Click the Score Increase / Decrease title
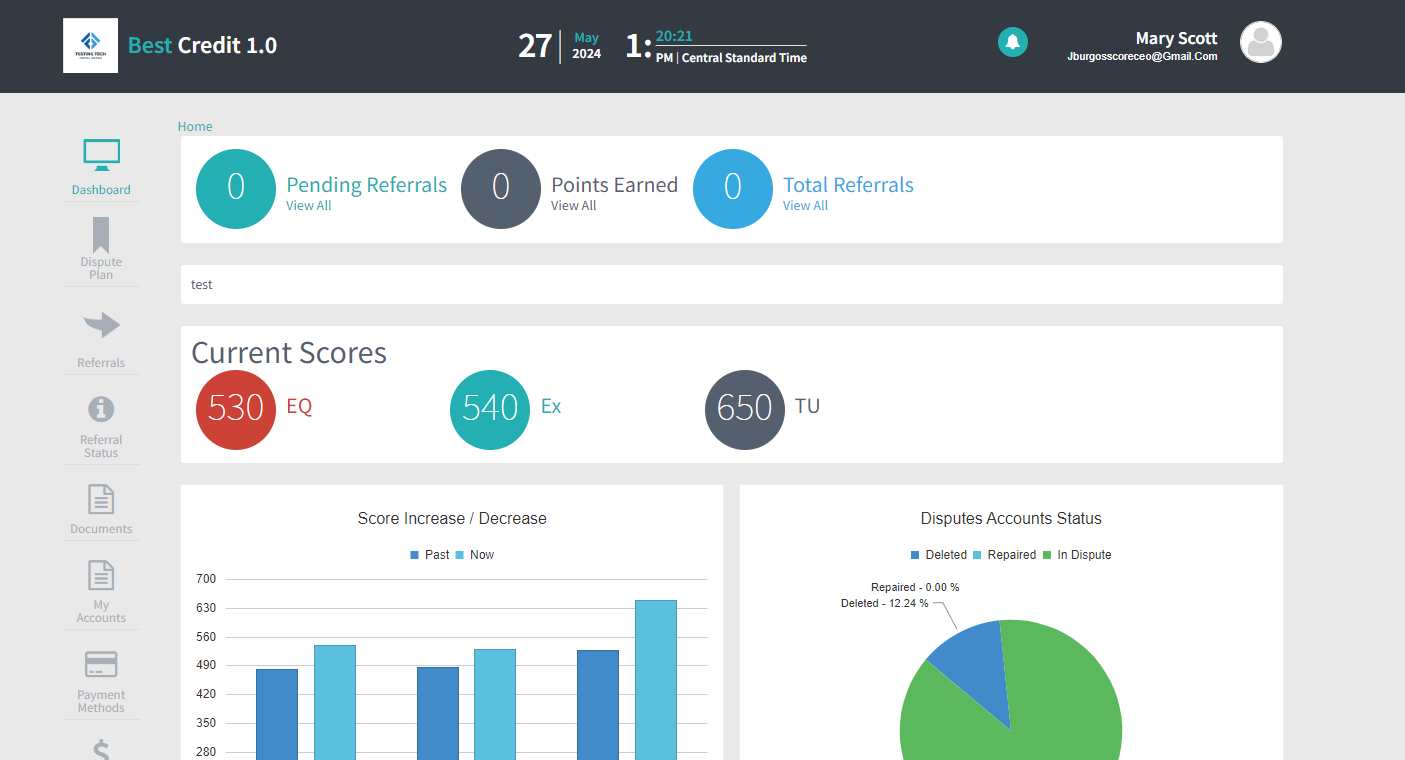 [x=452, y=518]
